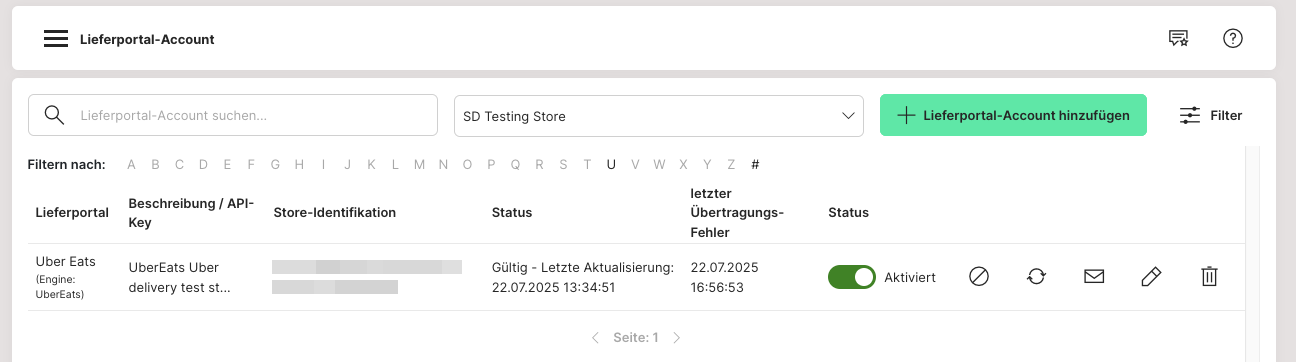This screenshot has height=362, width=1296.
Task: Go to next page arrow
Action: pyautogui.click(x=677, y=338)
